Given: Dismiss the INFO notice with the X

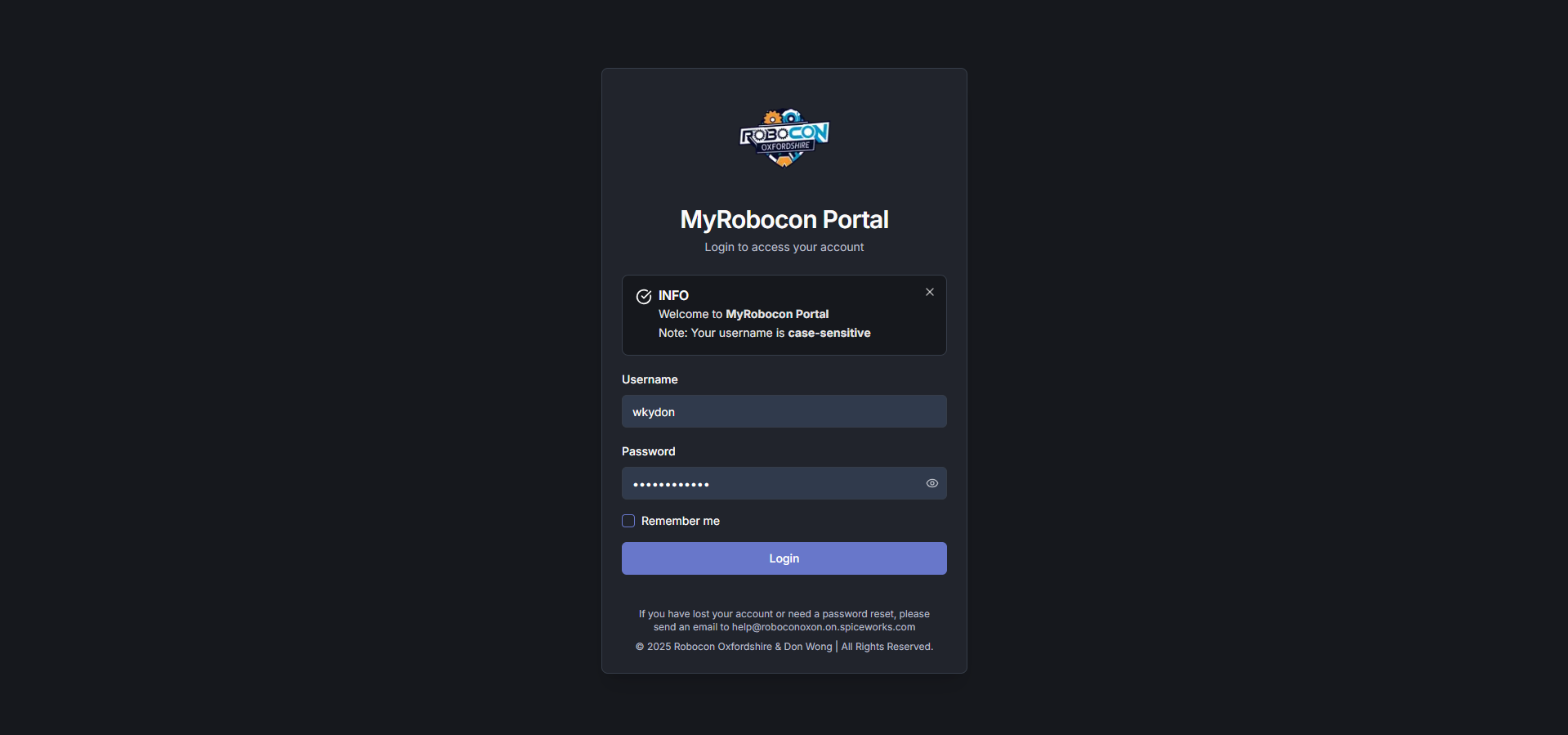Looking at the screenshot, I should click(x=930, y=292).
